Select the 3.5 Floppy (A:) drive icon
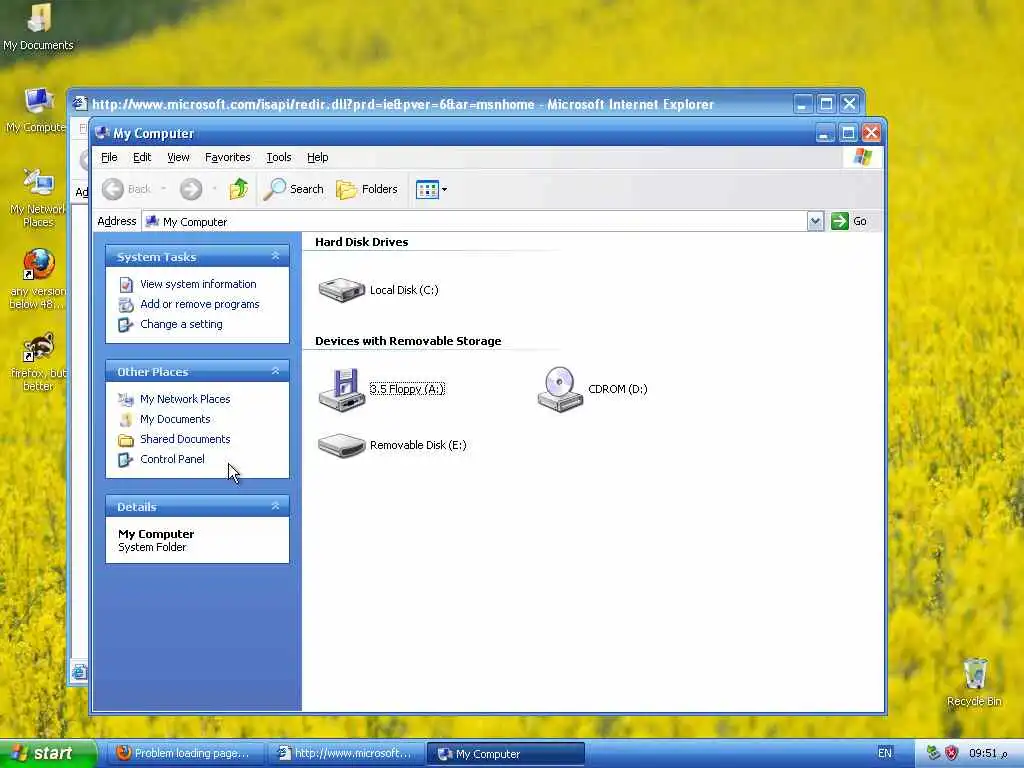The image size is (1024, 768). 340,389
